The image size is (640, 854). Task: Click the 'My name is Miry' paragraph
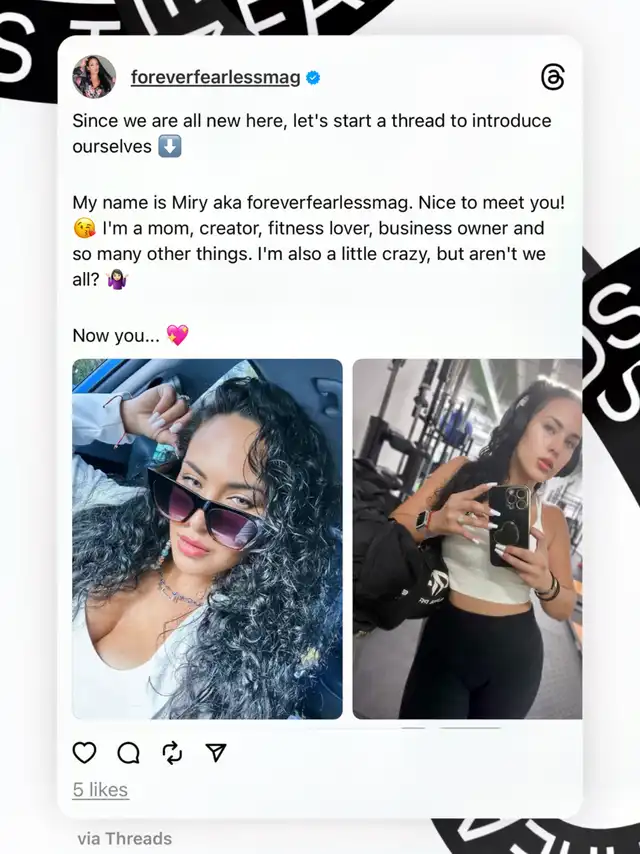(319, 241)
